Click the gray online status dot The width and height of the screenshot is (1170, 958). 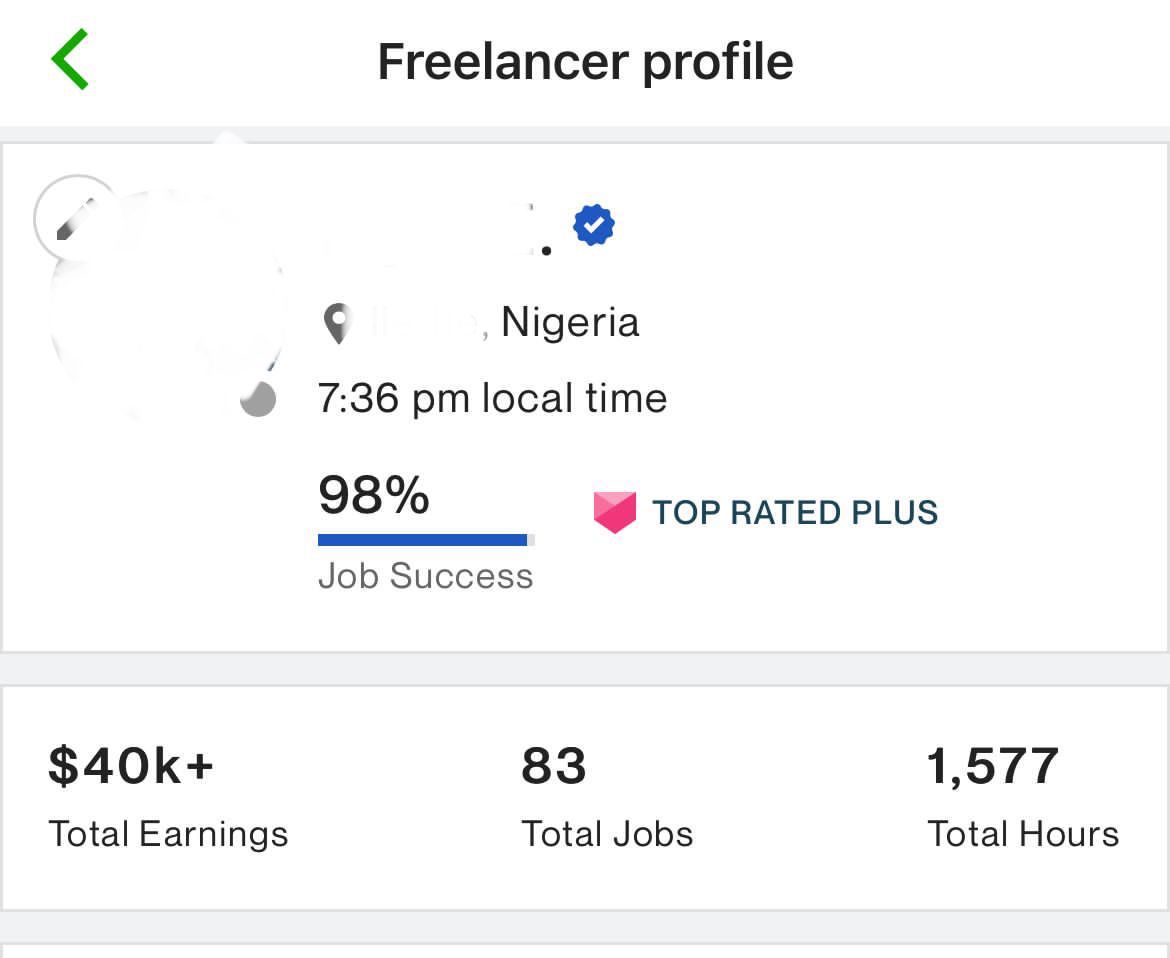coord(258,398)
